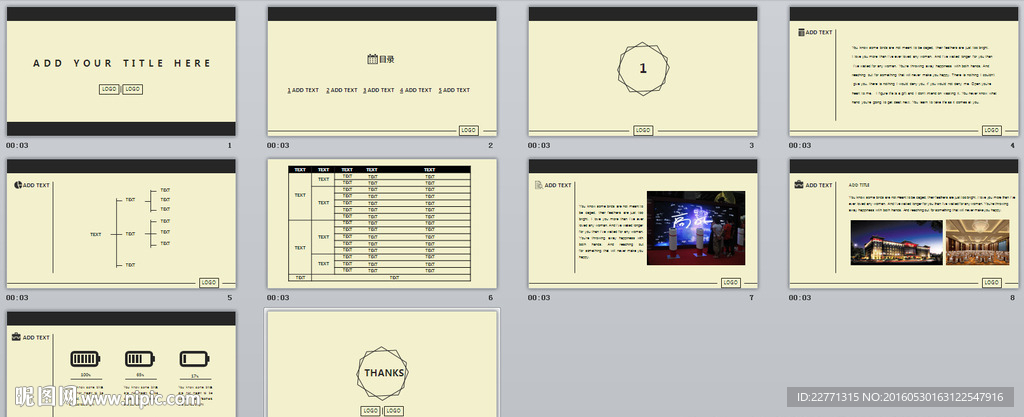Click slide number 7 below the seventh slide
This screenshot has width=1024, height=417.
[x=752, y=298]
